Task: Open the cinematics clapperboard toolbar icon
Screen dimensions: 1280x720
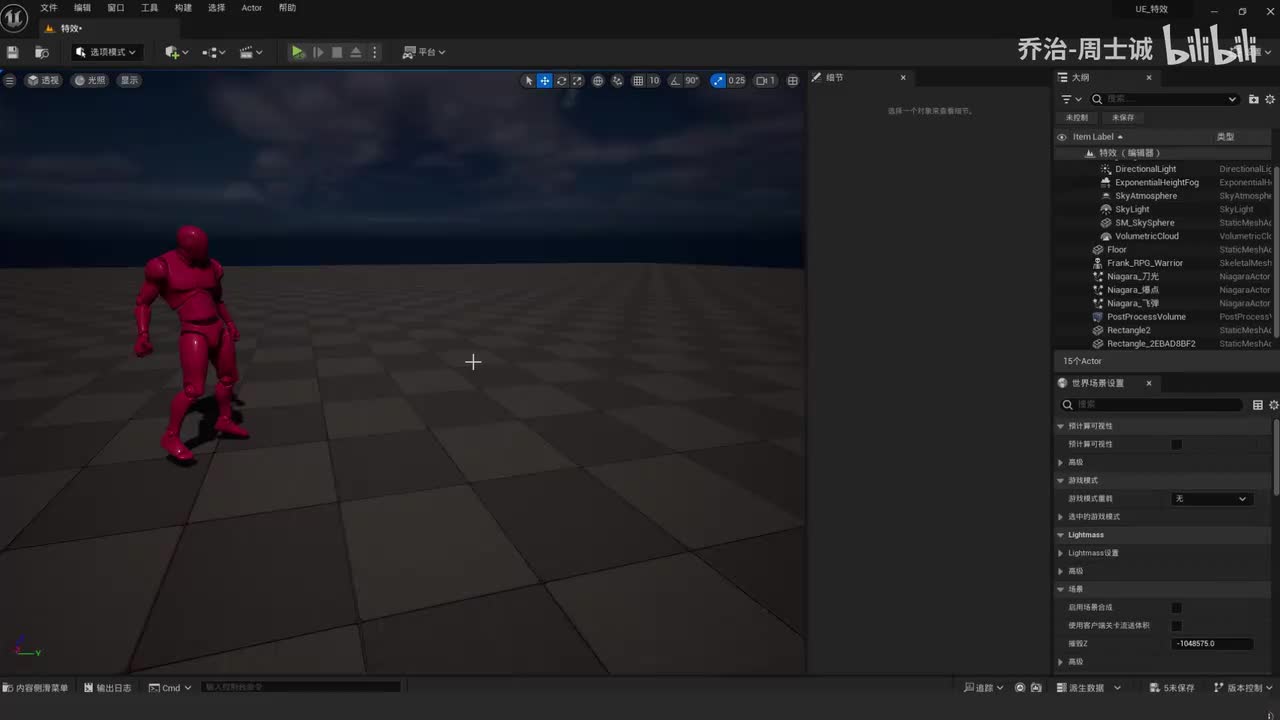Action: 251,52
